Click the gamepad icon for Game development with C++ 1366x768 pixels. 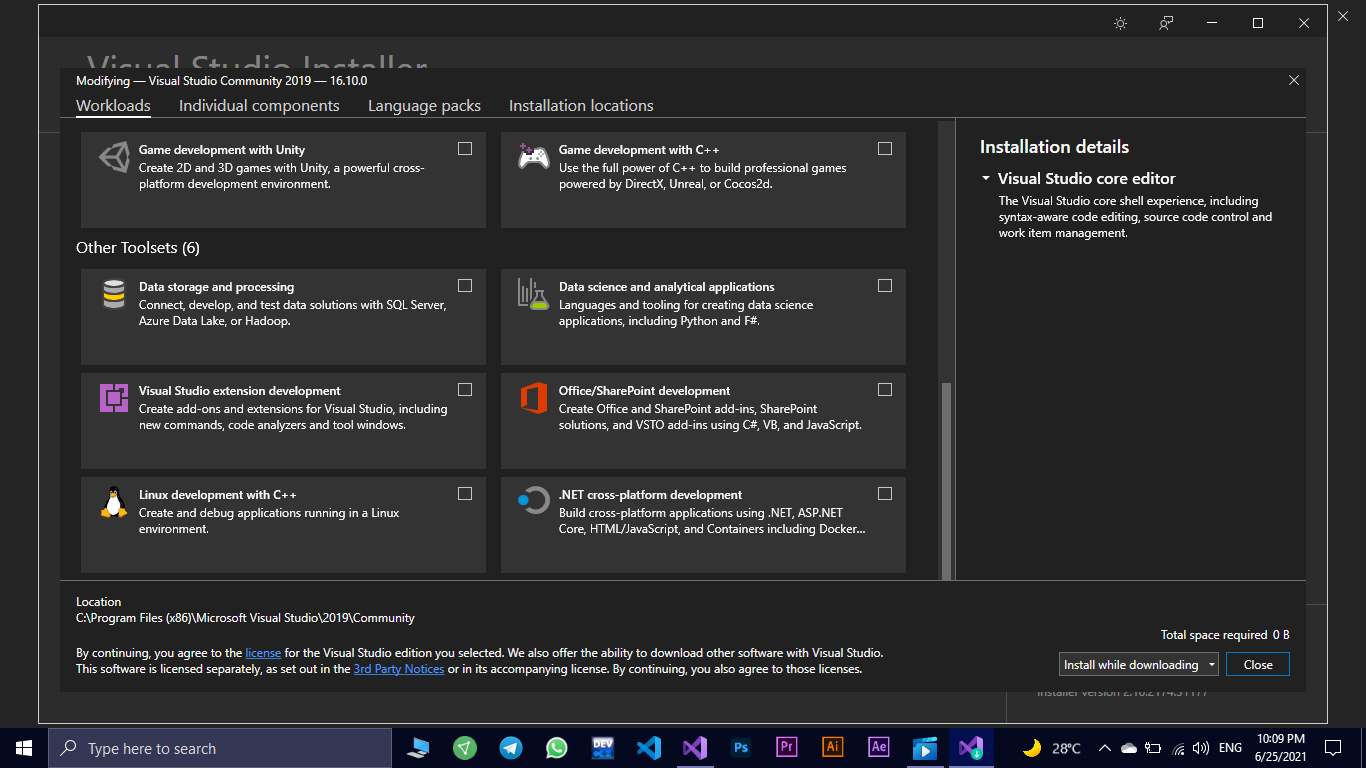pos(533,156)
